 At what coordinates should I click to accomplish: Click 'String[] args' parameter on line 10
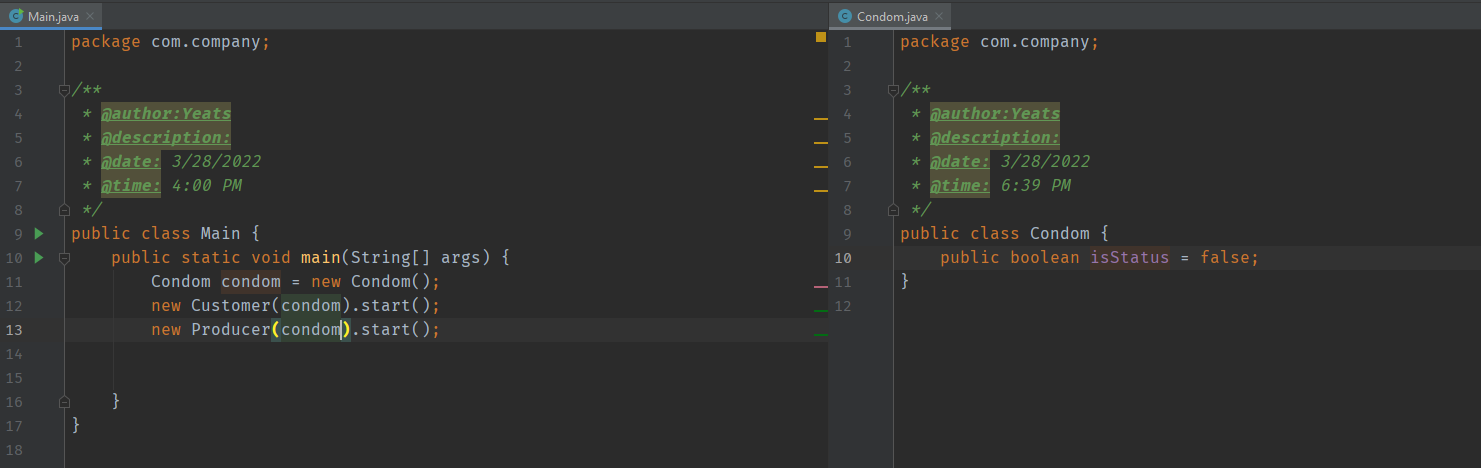[416, 258]
